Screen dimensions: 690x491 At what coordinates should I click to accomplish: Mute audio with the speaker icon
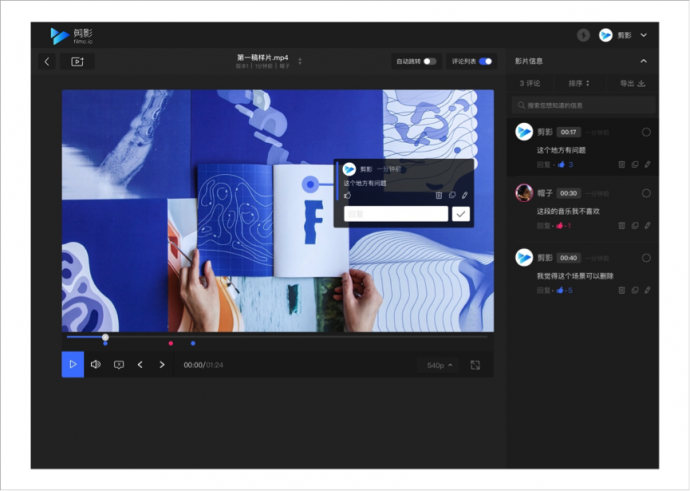click(x=95, y=364)
